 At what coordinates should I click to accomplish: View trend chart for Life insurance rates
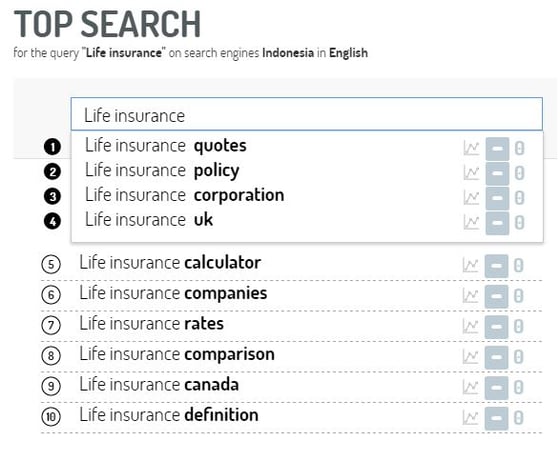tap(470, 326)
